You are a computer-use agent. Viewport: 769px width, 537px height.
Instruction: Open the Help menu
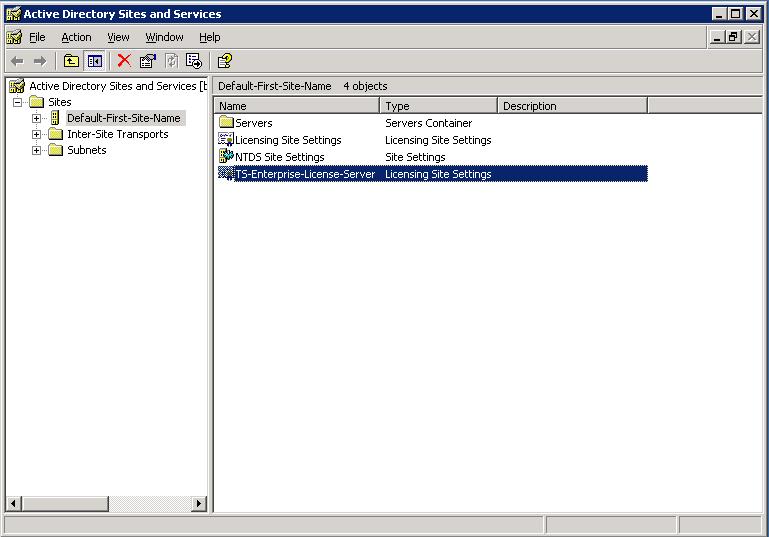[209, 37]
